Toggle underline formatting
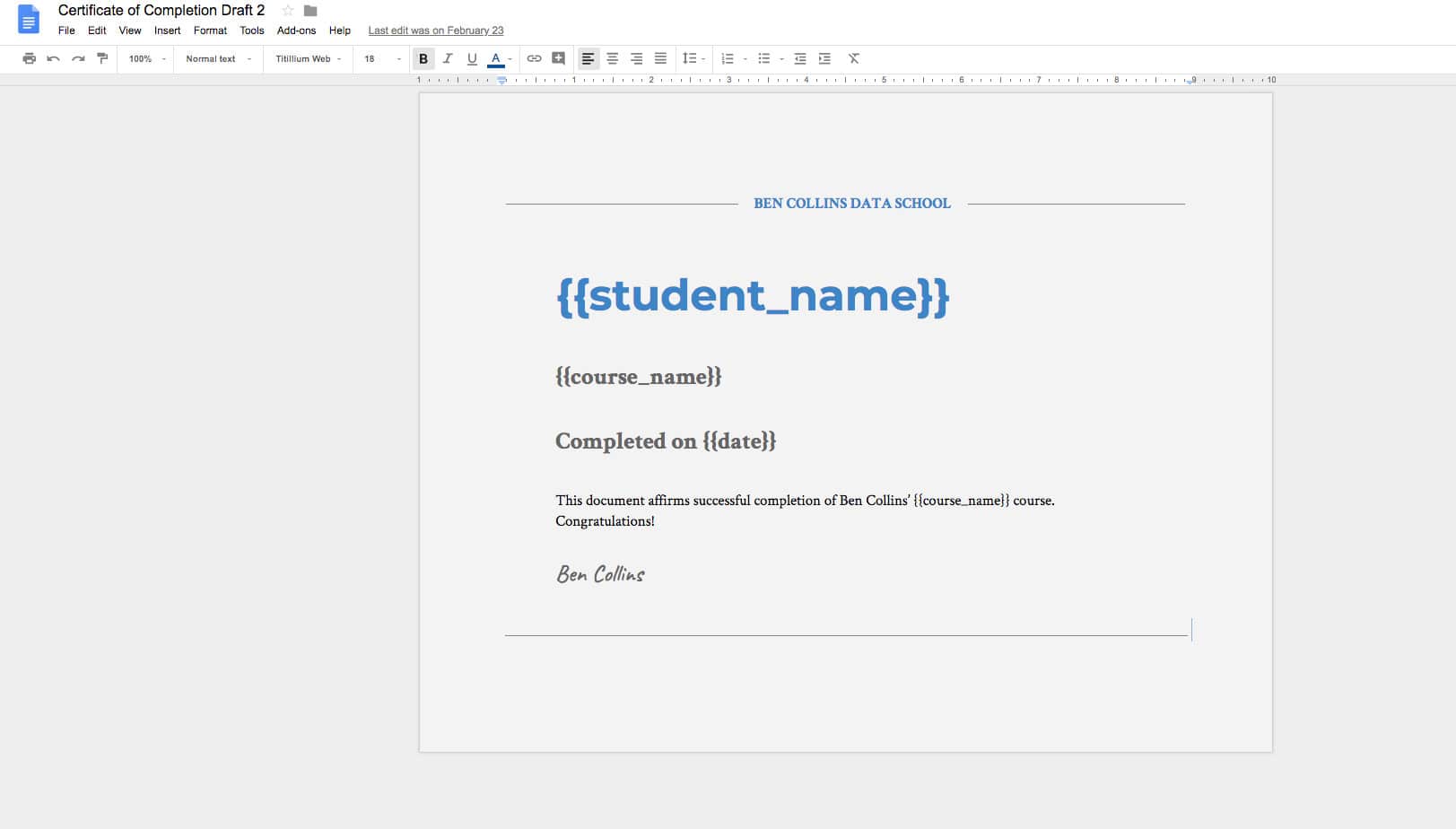Image resolution: width=1456 pixels, height=829 pixels. point(472,58)
